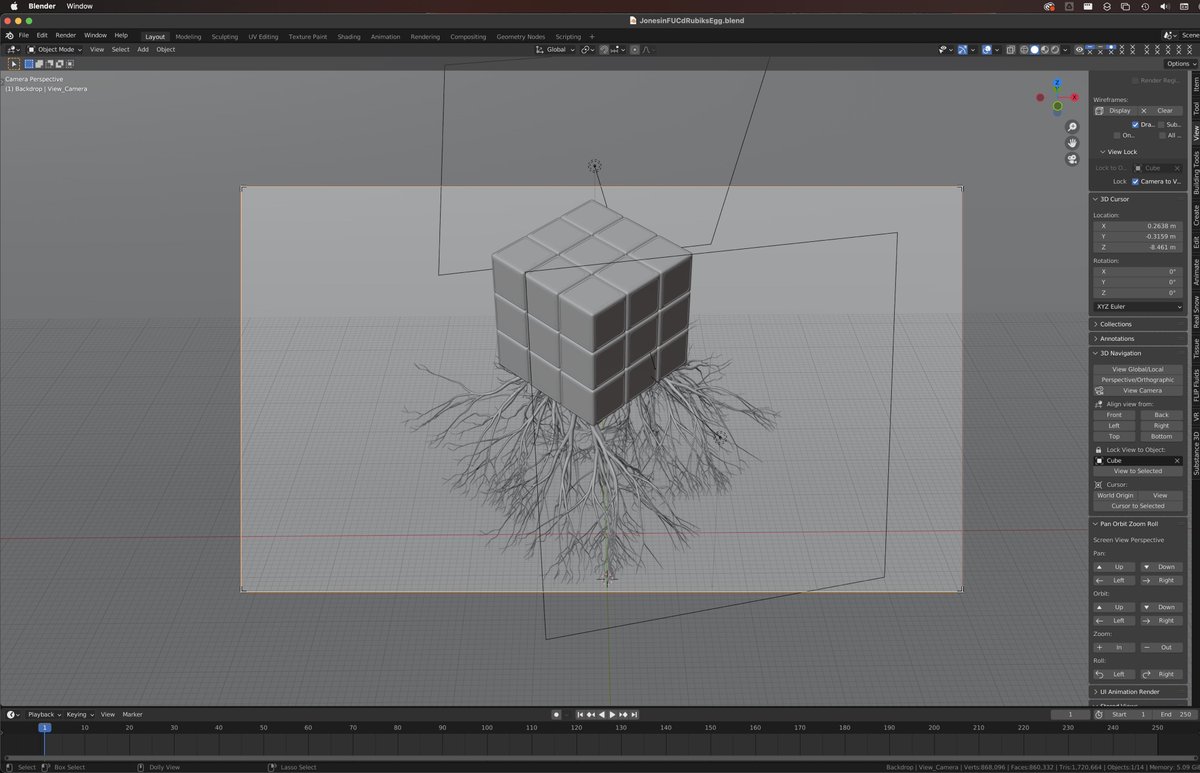Click the Perspective/Orthographic button
Viewport: 1200px width, 773px height.
point(1138,380)
